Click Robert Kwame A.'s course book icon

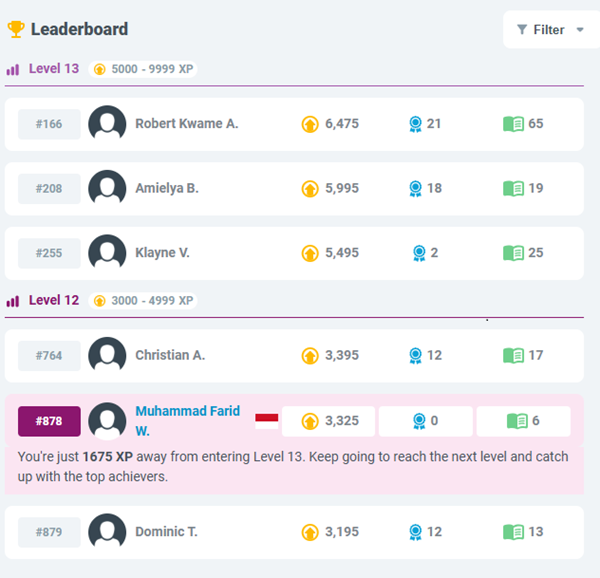click(x=513, y=124)
